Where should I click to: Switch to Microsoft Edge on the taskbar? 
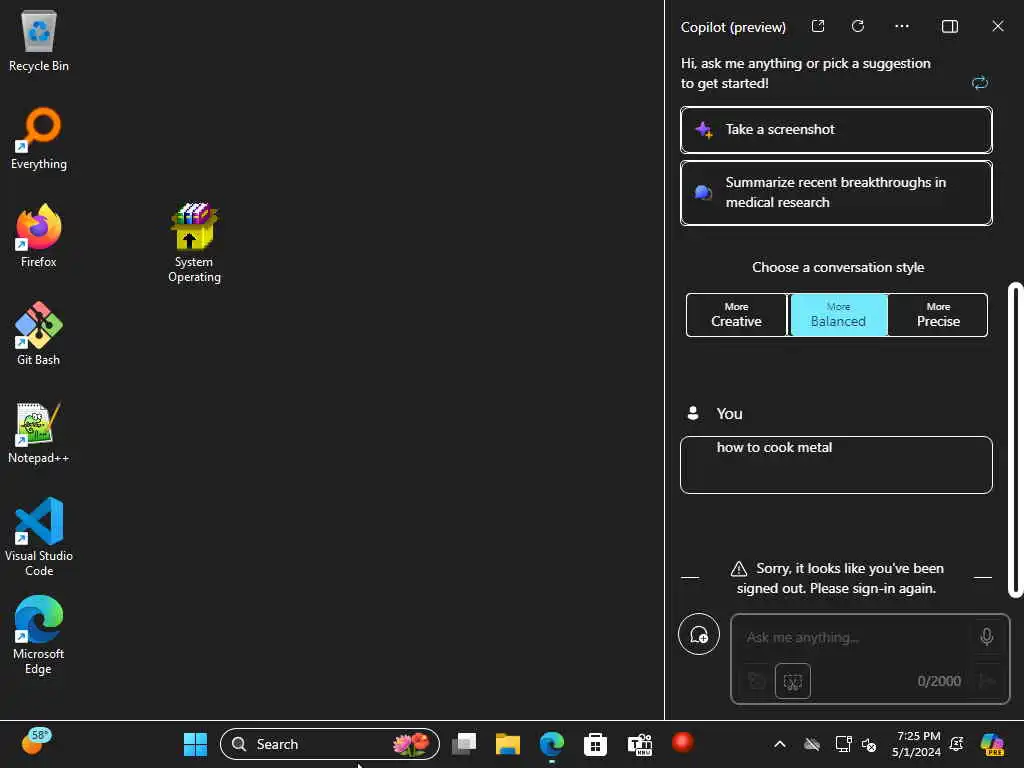coord(552,744)
